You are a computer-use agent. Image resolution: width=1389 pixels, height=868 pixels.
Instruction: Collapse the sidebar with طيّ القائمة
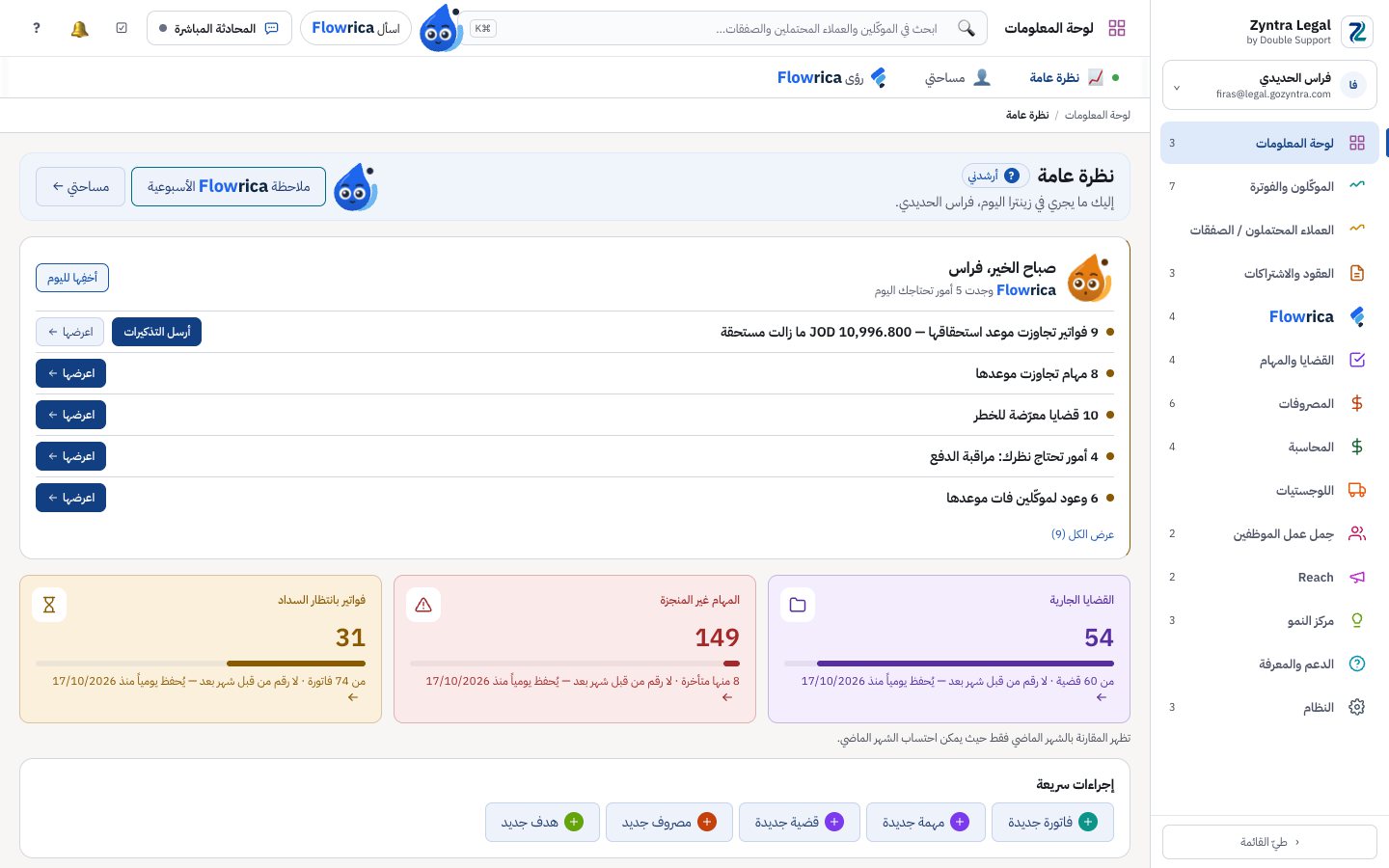(x=1269, y=842)
